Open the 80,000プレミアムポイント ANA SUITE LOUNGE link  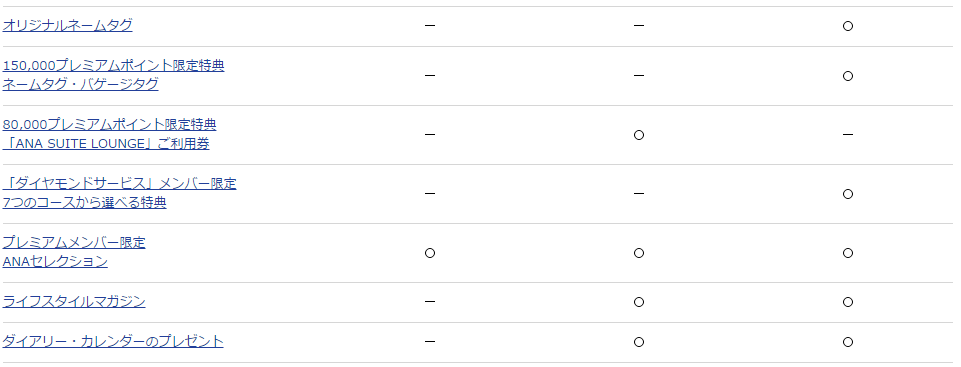[x=109, y=134]
